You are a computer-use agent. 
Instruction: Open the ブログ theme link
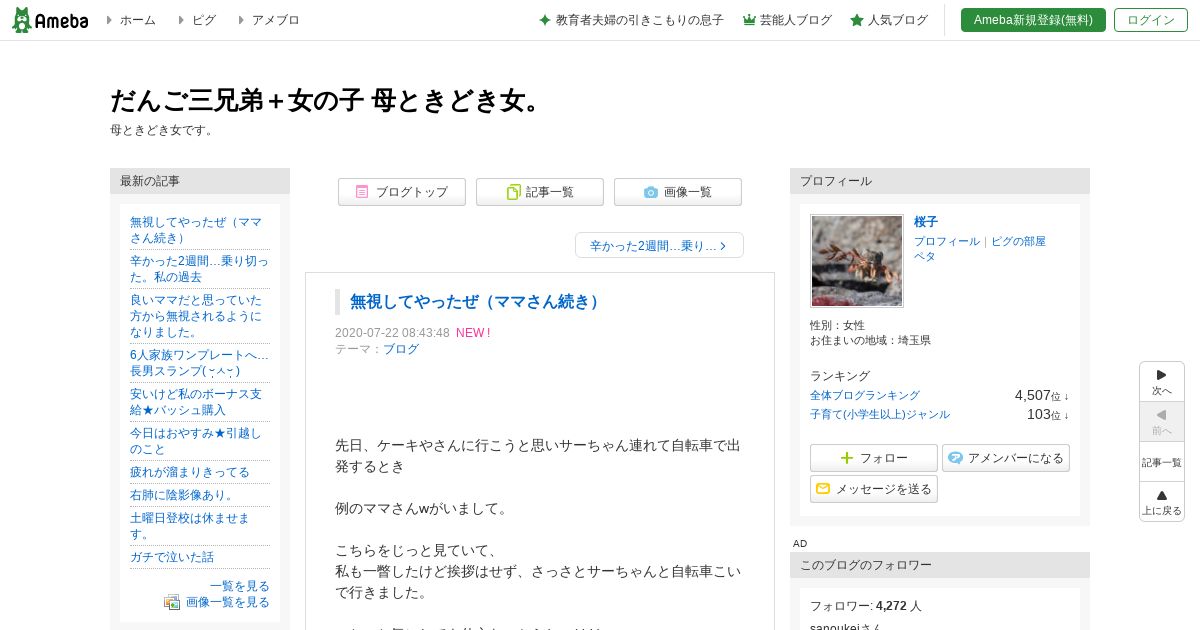pyautogui.click(x=401, y=349)
